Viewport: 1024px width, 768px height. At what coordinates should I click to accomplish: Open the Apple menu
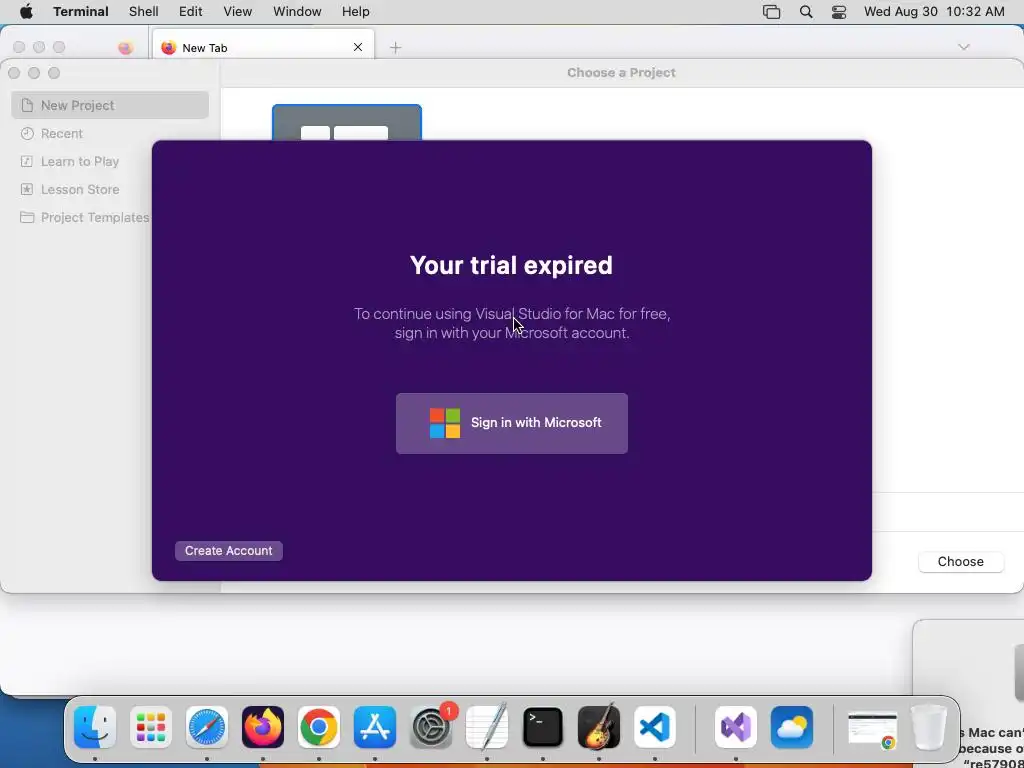click(x=25, y=12)
